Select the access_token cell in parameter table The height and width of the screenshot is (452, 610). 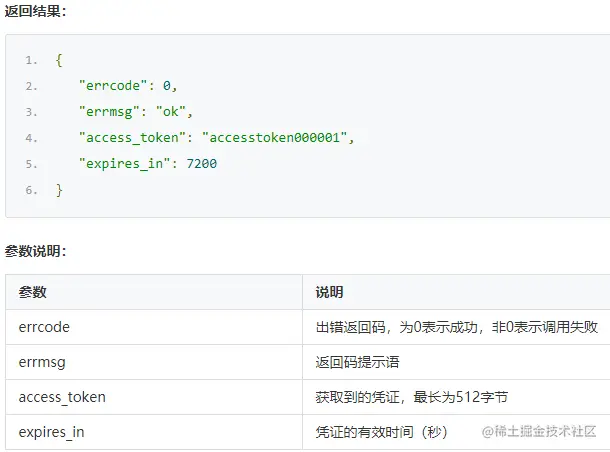(62, 397)
